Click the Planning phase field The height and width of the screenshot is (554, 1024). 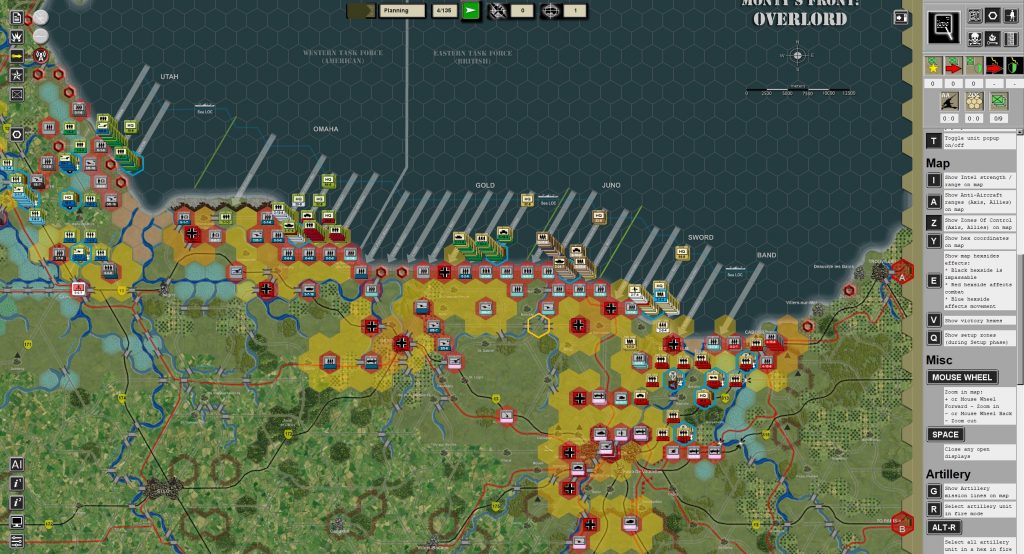(x=402, y=10)
